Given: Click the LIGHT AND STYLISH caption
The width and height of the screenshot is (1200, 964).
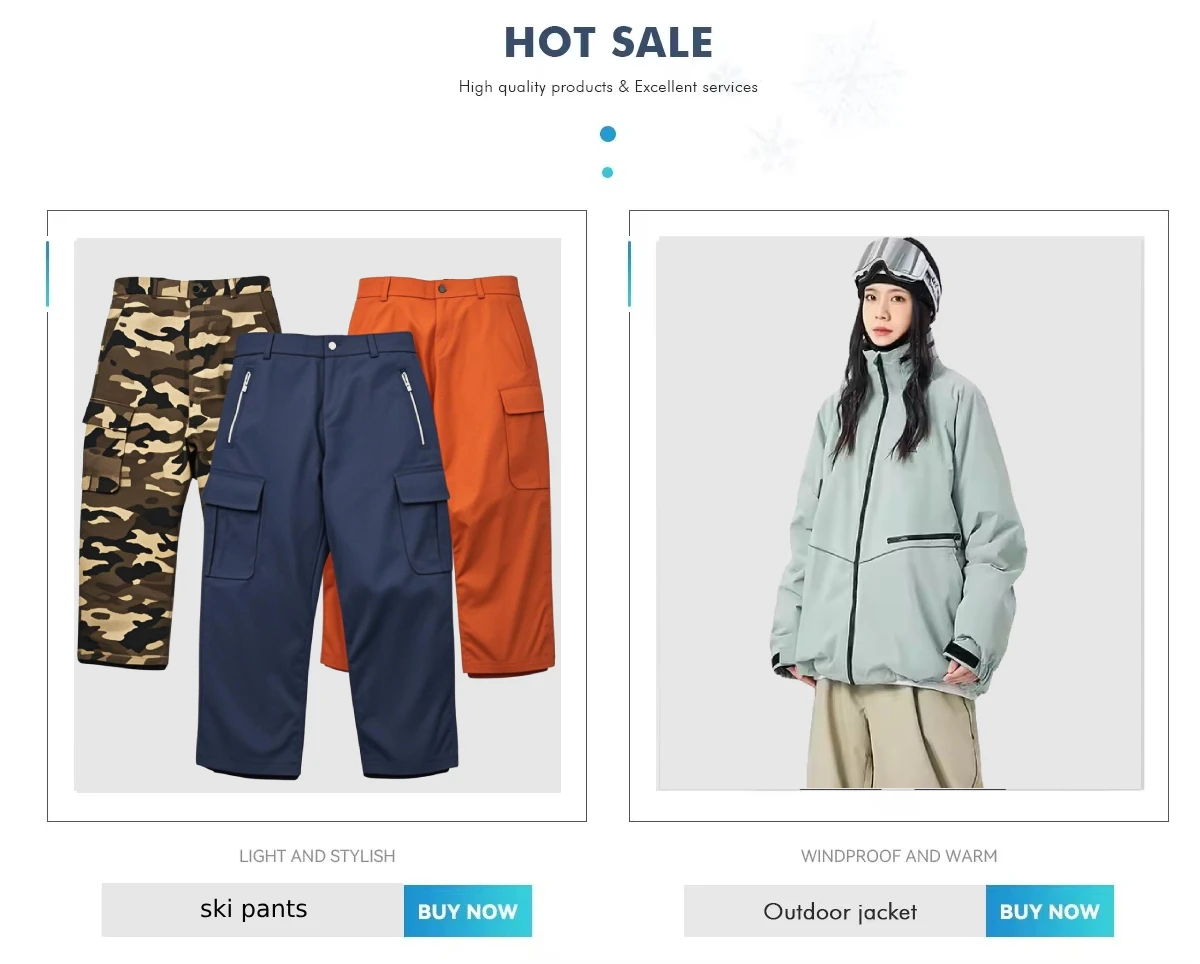Looking at the screenshot, I should [317, 856].
